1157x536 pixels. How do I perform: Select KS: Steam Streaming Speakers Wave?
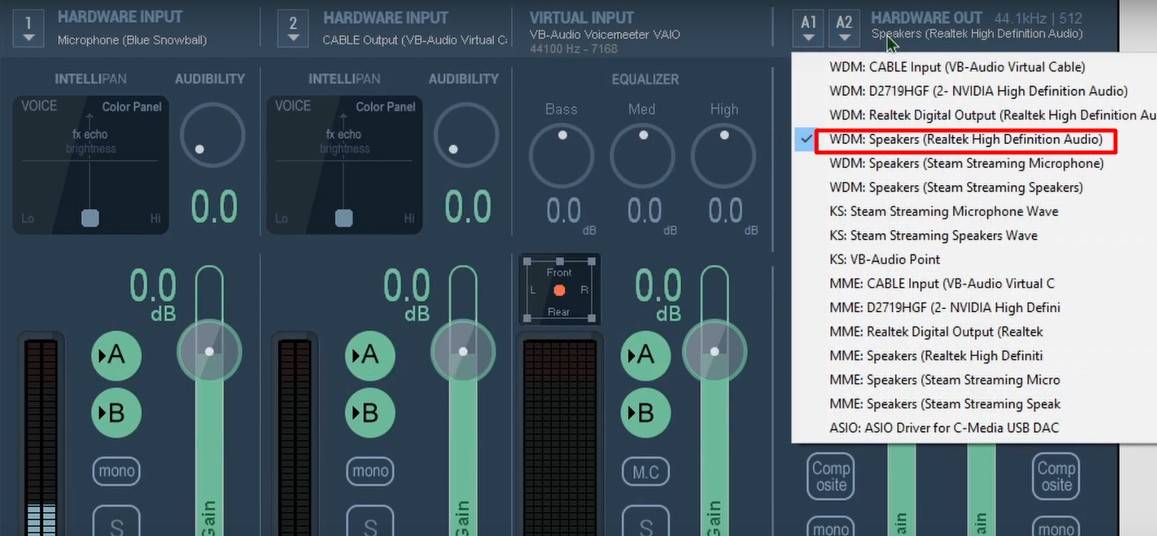pyautogui.click(x=974, y=236)
